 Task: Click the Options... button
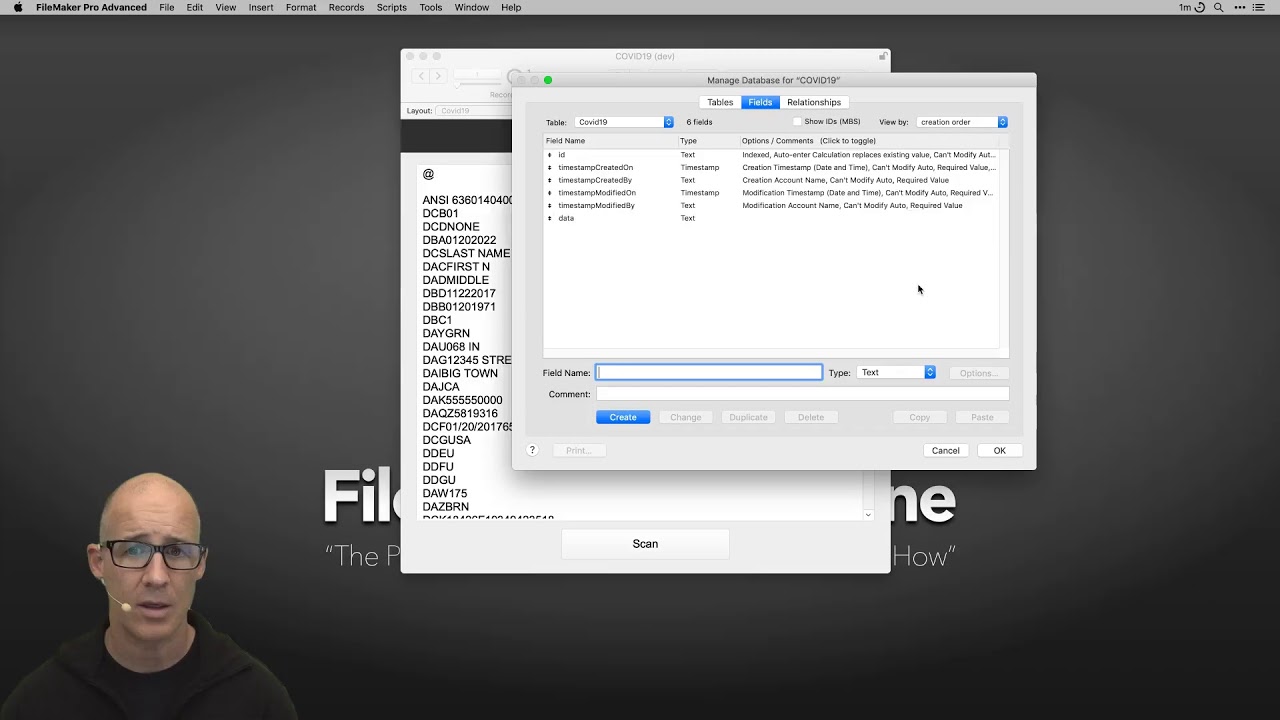978,373
